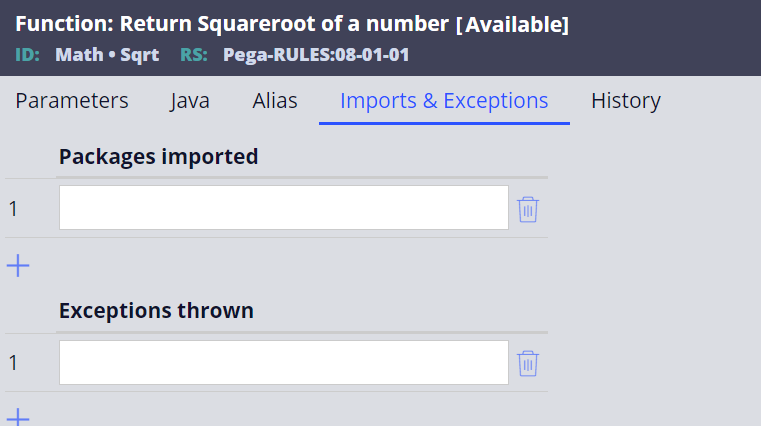View the History tab
The image size is (761, 426).
coord(626,101)
